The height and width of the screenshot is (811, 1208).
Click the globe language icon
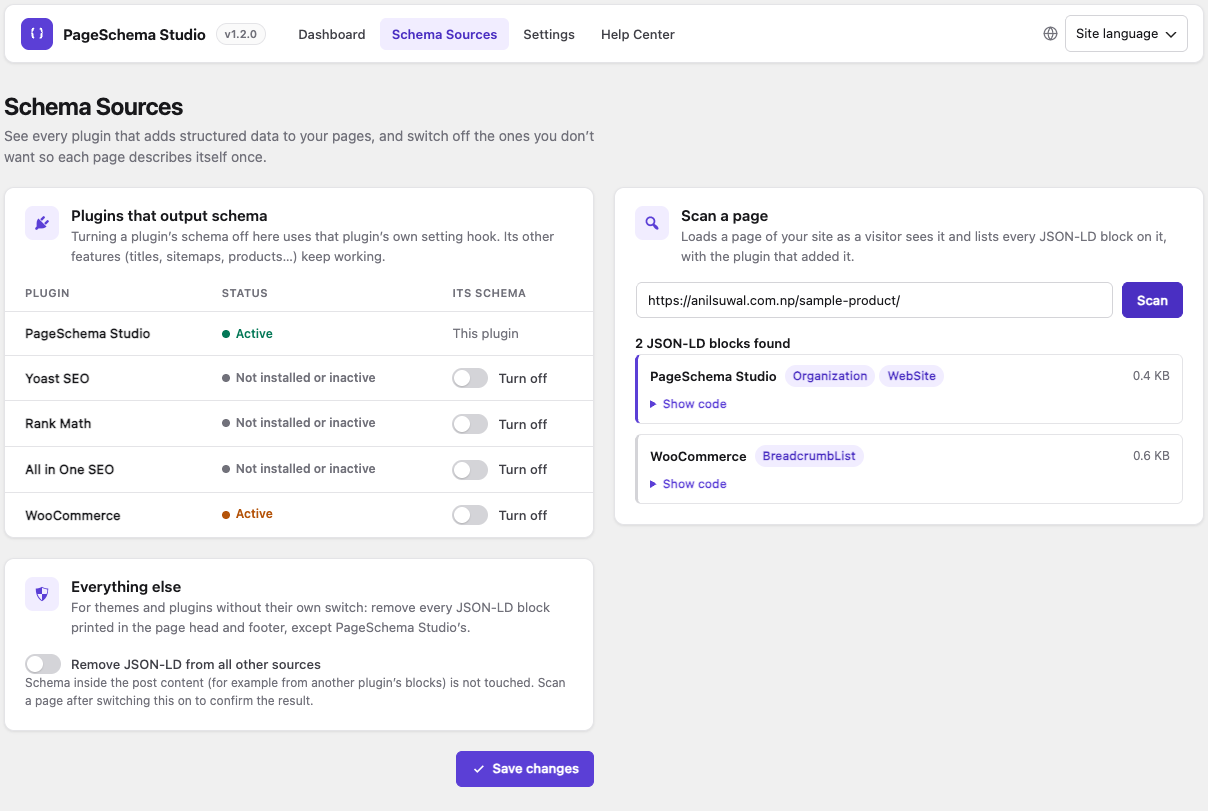(x=1050, y=34)
